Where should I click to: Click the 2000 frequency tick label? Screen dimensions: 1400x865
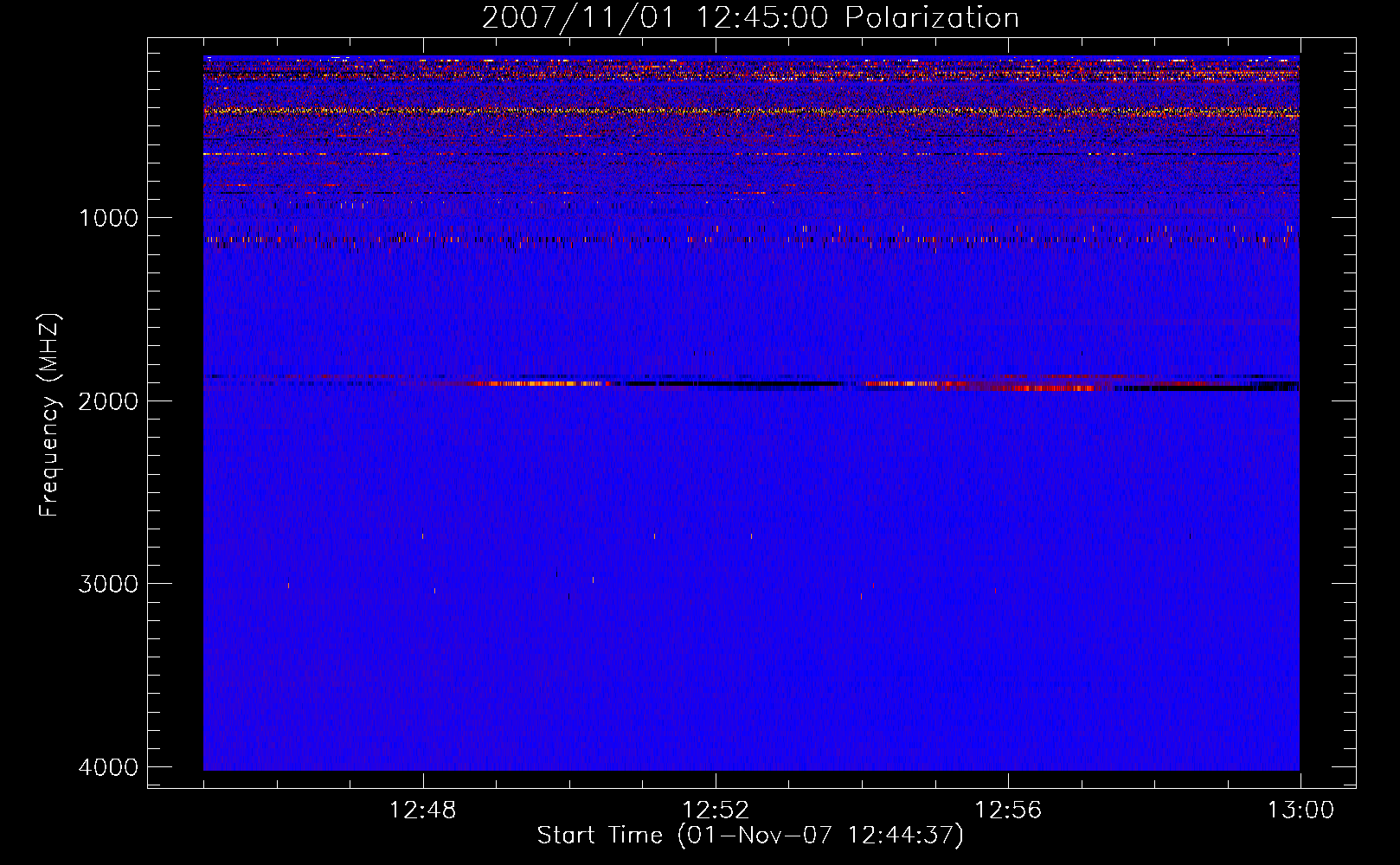(x=108, y=400)
